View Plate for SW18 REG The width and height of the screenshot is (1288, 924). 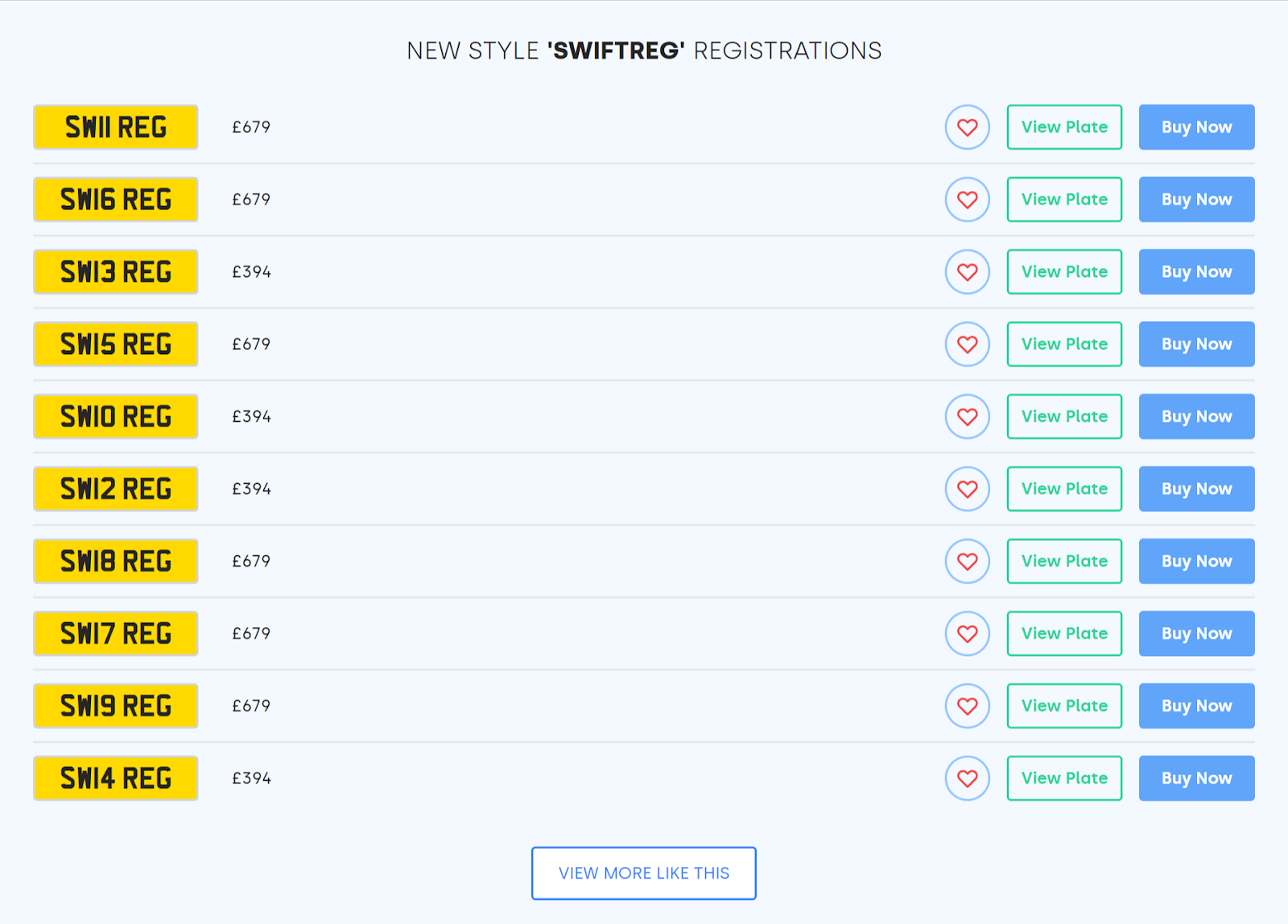[1064, 561]
